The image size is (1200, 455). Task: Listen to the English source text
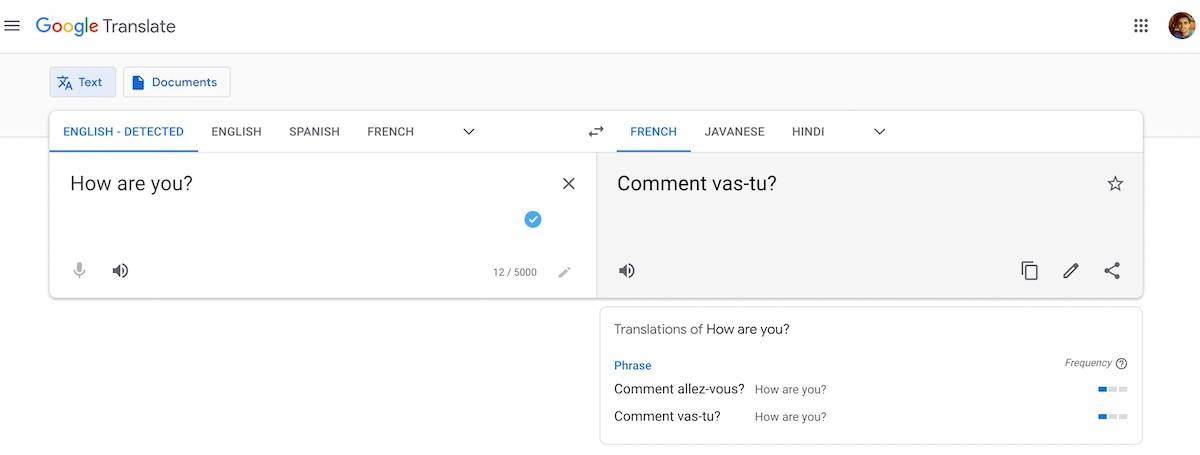(x=120, y=271)
